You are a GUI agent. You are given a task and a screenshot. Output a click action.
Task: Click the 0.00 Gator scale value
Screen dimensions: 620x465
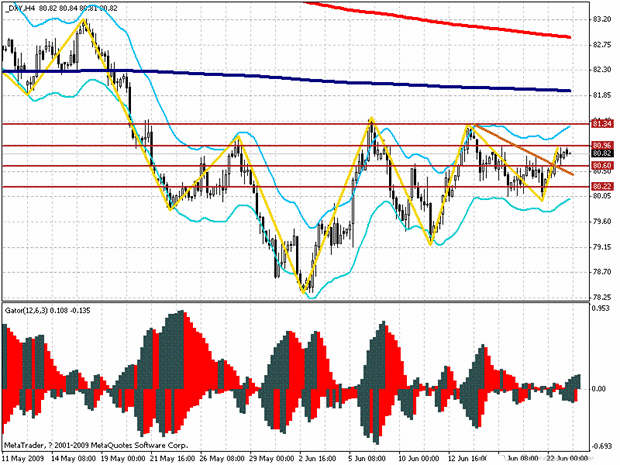point(599,389)
